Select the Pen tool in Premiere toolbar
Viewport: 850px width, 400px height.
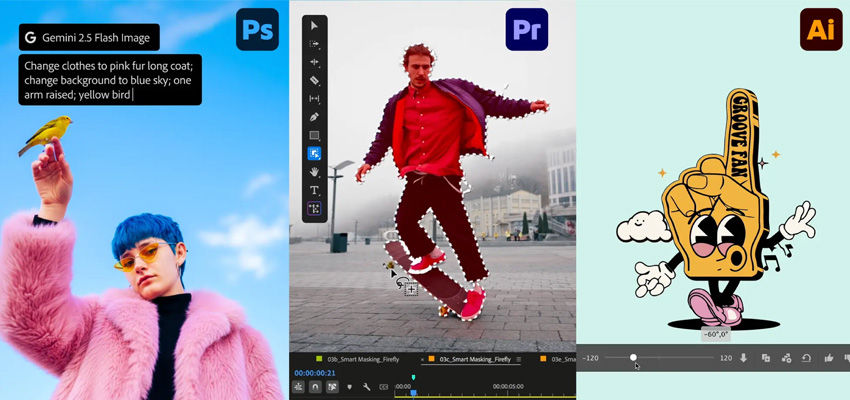click(x=314, y=117)
